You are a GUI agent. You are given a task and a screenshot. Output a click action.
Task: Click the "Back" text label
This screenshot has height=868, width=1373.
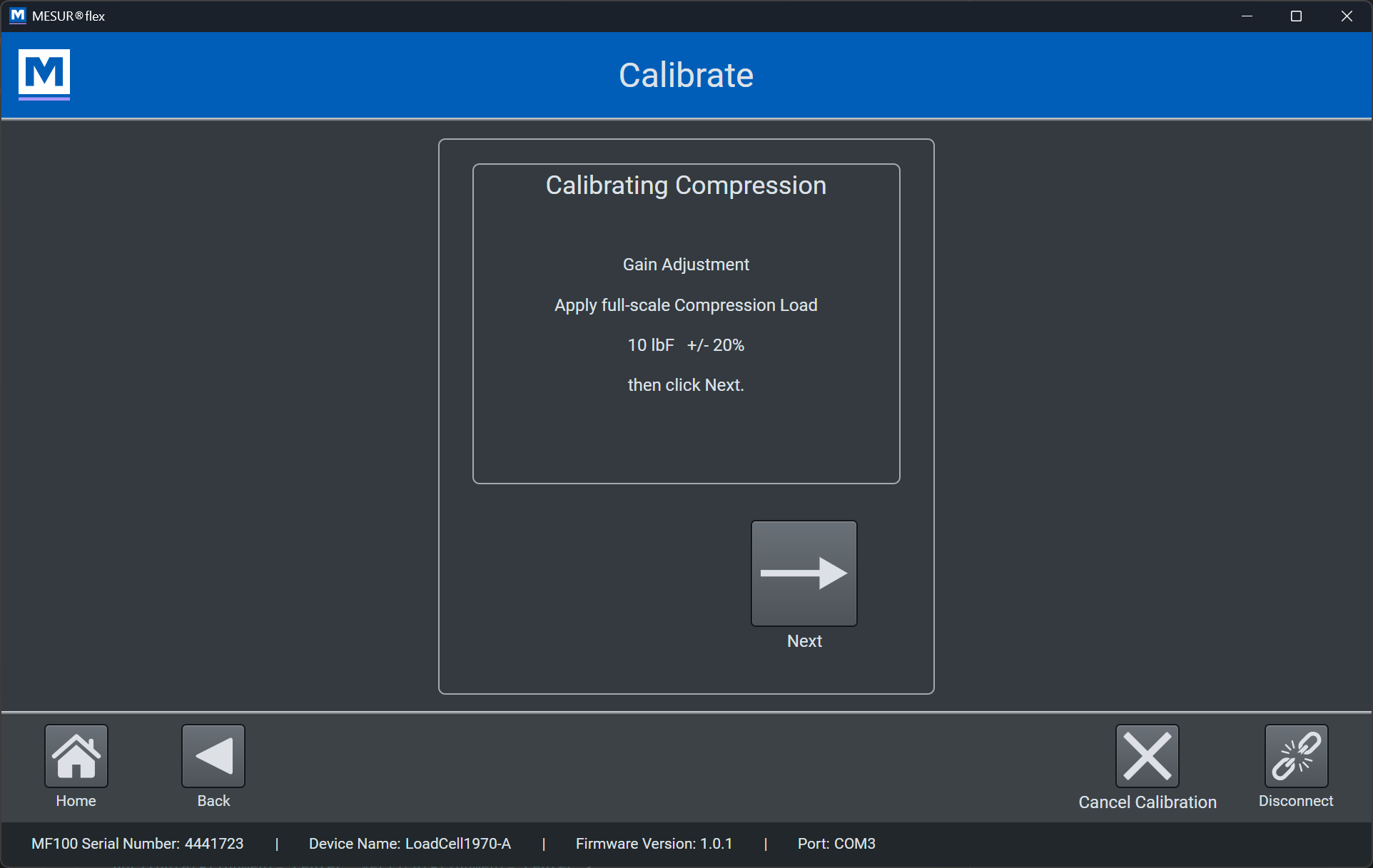tap(213, 801)
